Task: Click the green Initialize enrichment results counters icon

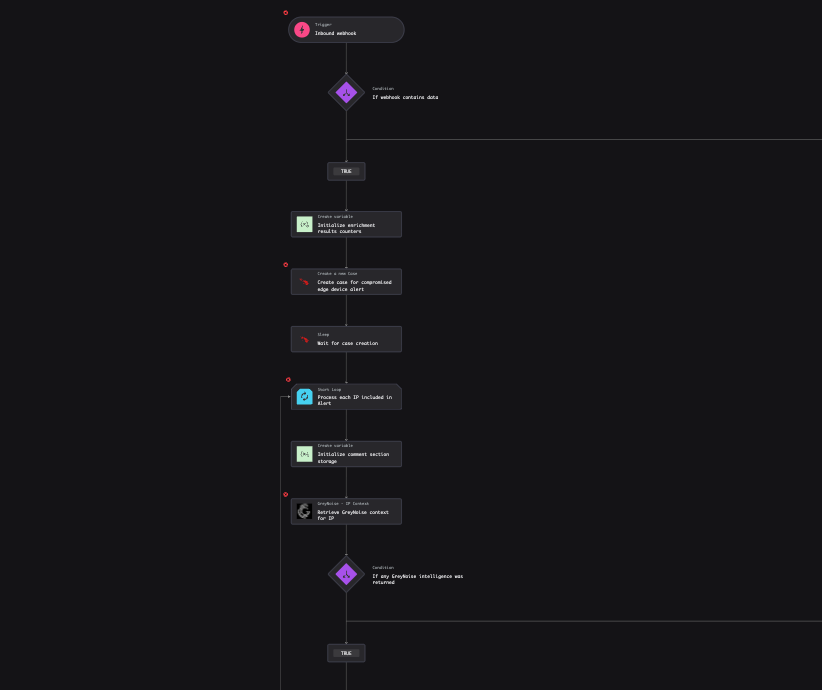Action: 305,224
